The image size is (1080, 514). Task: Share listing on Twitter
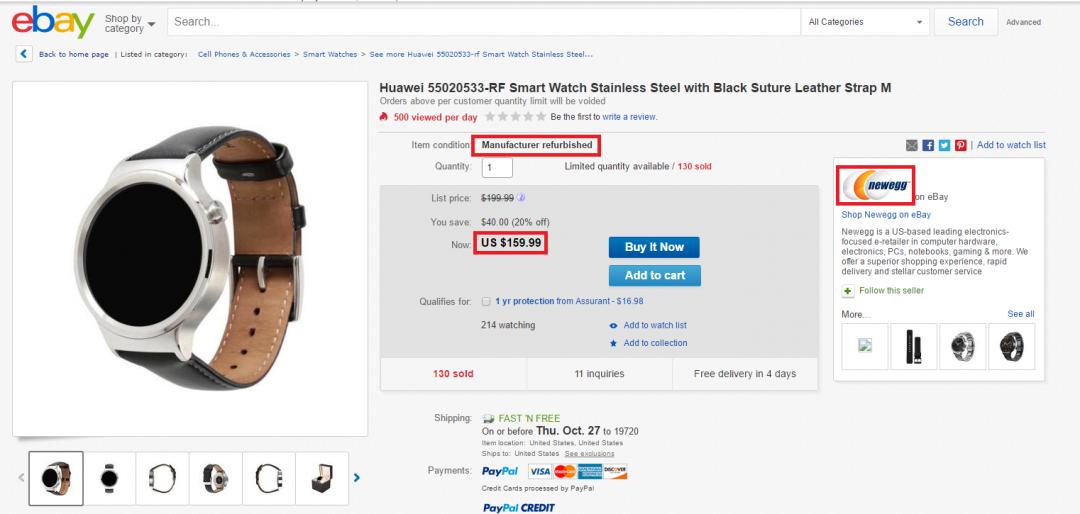pos(944,145)
